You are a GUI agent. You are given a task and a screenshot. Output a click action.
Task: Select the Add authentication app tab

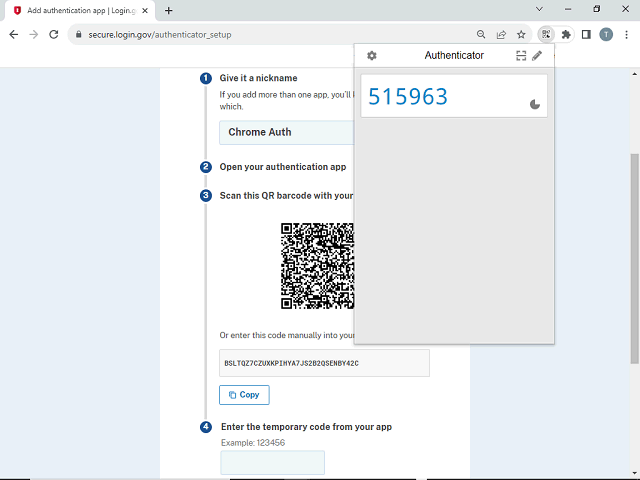click(80, 11)
